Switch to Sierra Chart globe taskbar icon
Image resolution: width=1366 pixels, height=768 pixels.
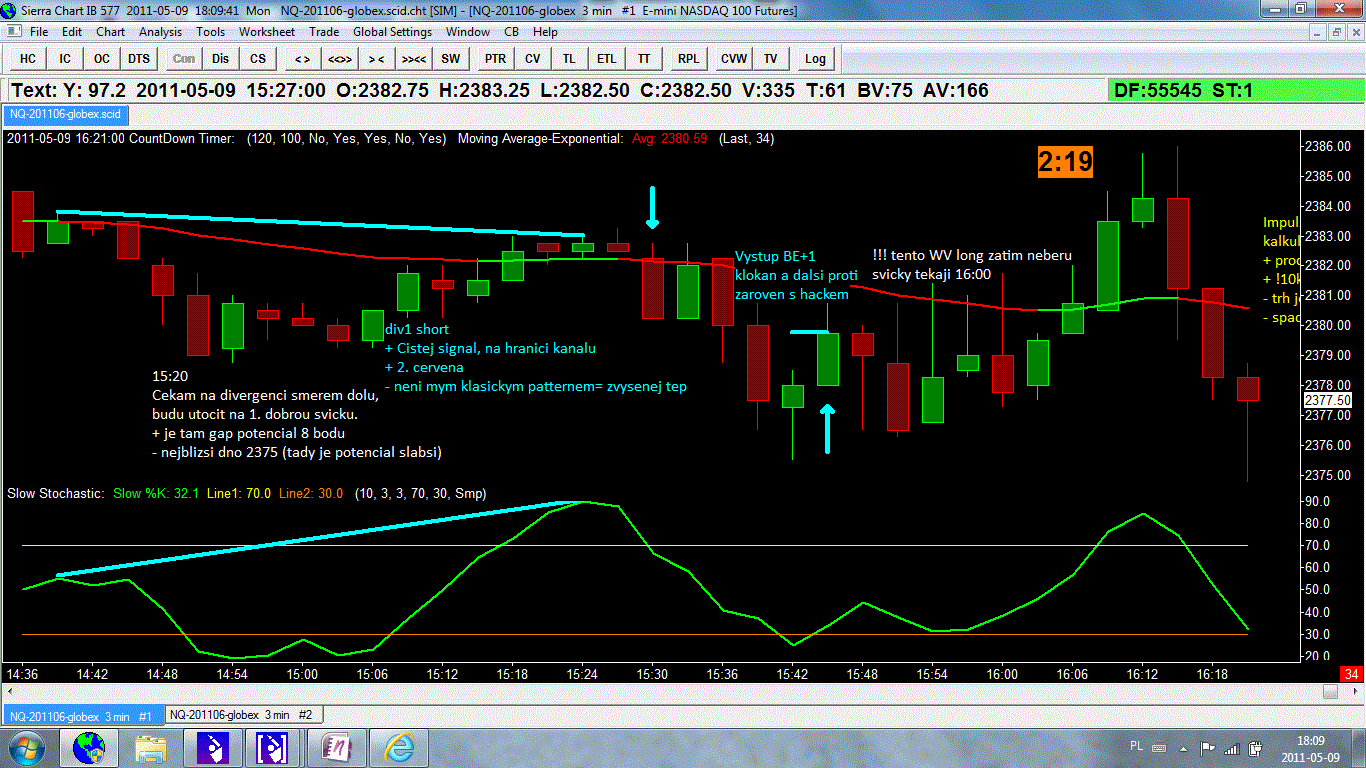pos(88,747)
